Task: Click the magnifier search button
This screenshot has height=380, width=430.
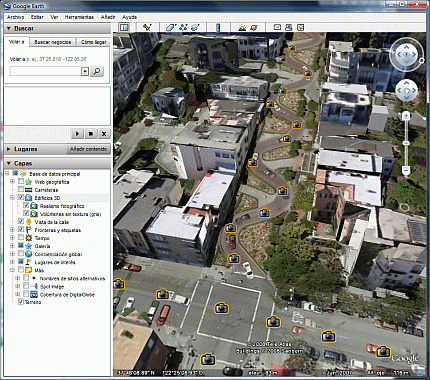Action: 97,71
